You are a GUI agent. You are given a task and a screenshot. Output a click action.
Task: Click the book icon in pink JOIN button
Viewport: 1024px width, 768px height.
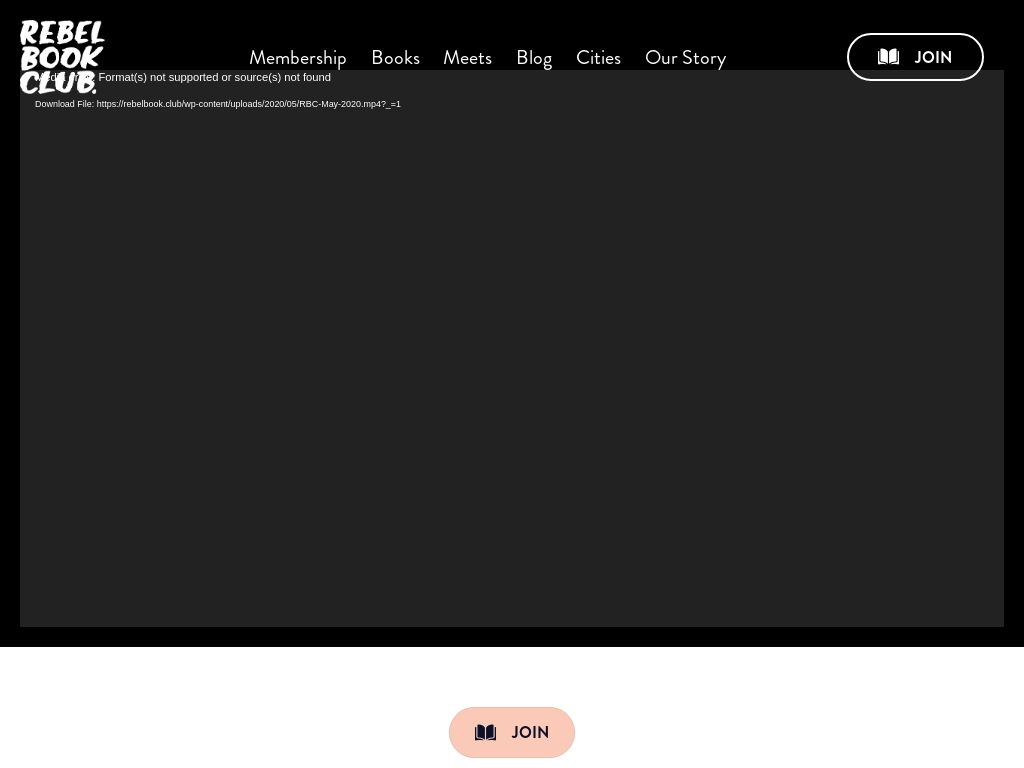tap(485, 732)
